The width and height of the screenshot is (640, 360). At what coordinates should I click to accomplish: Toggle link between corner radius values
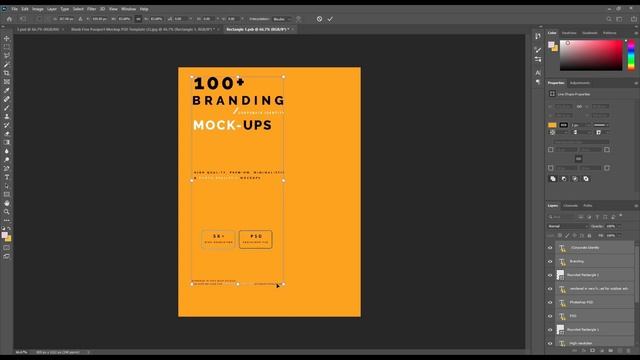578,159
